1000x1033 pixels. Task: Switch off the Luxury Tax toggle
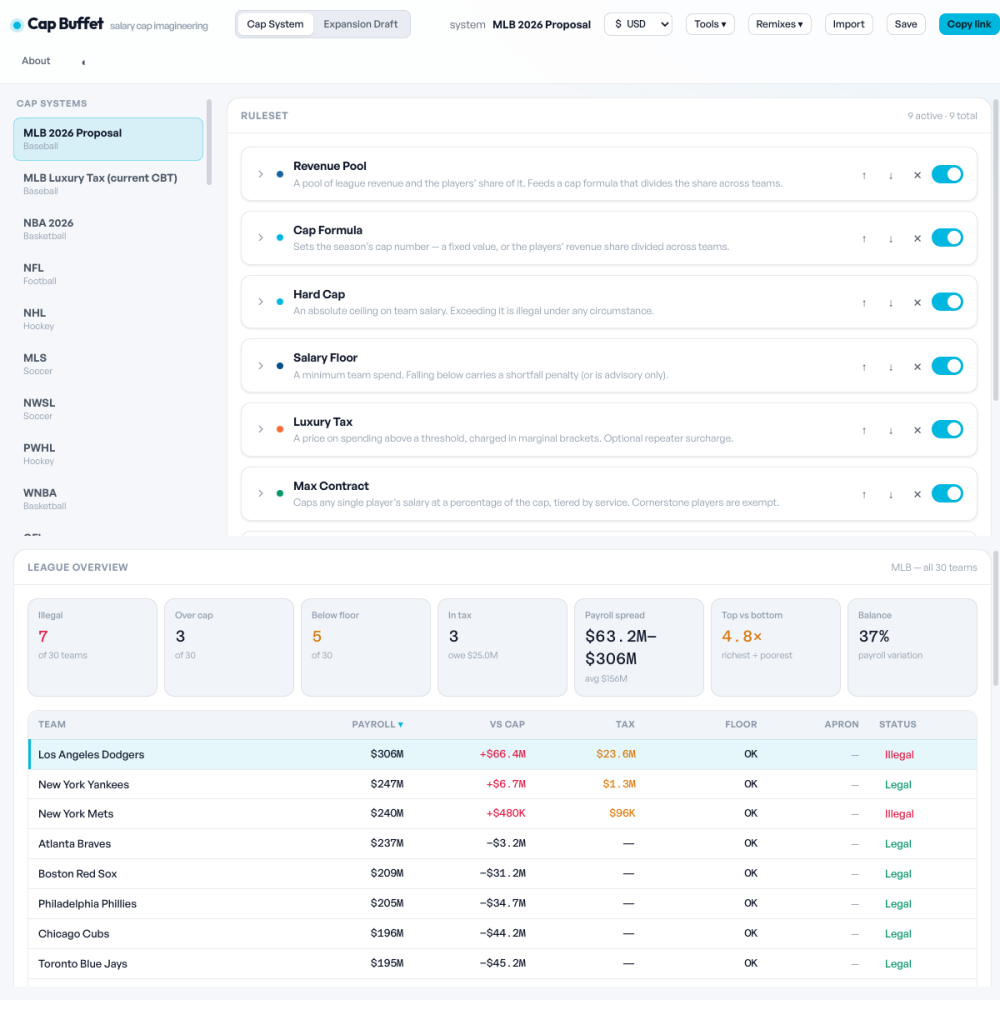pos(947,430)
